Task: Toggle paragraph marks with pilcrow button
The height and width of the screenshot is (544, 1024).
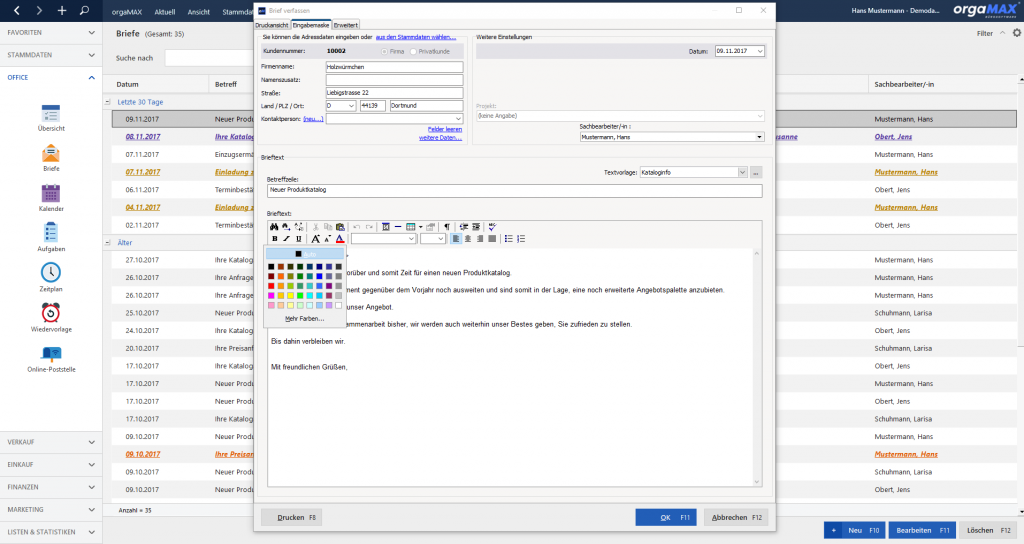Action: 447,227
